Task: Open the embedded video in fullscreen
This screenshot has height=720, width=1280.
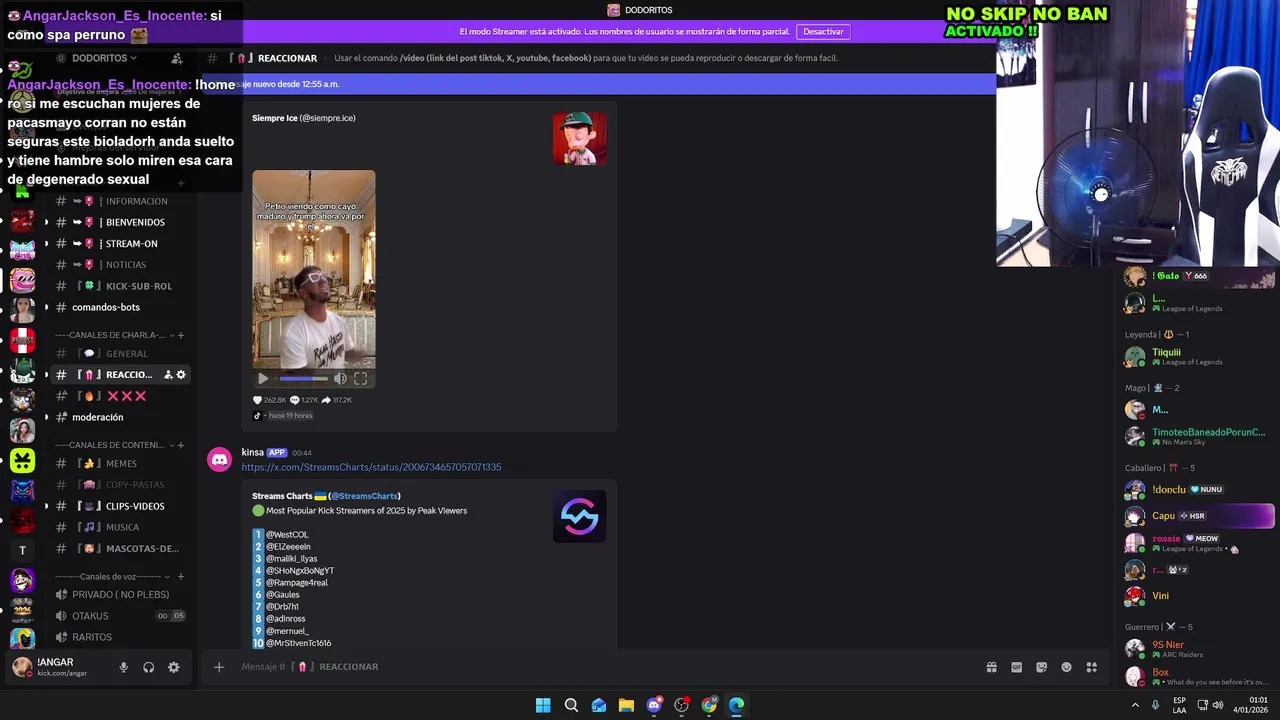Action: tap(361, 379)
